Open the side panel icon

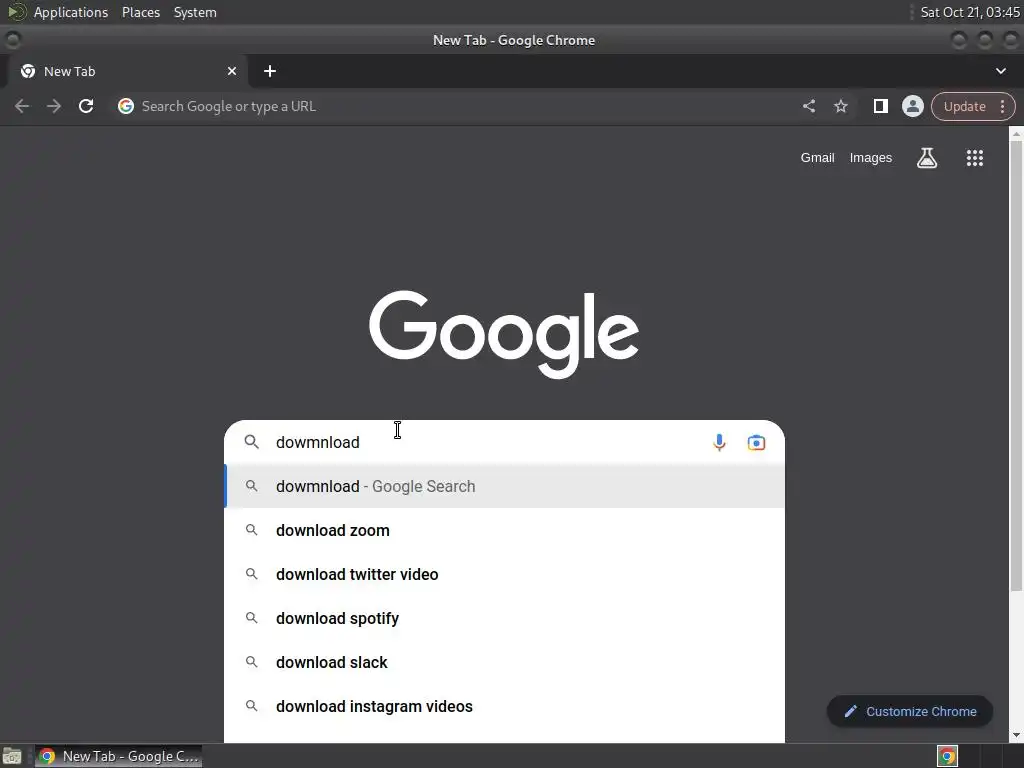[x=880, y=106]
